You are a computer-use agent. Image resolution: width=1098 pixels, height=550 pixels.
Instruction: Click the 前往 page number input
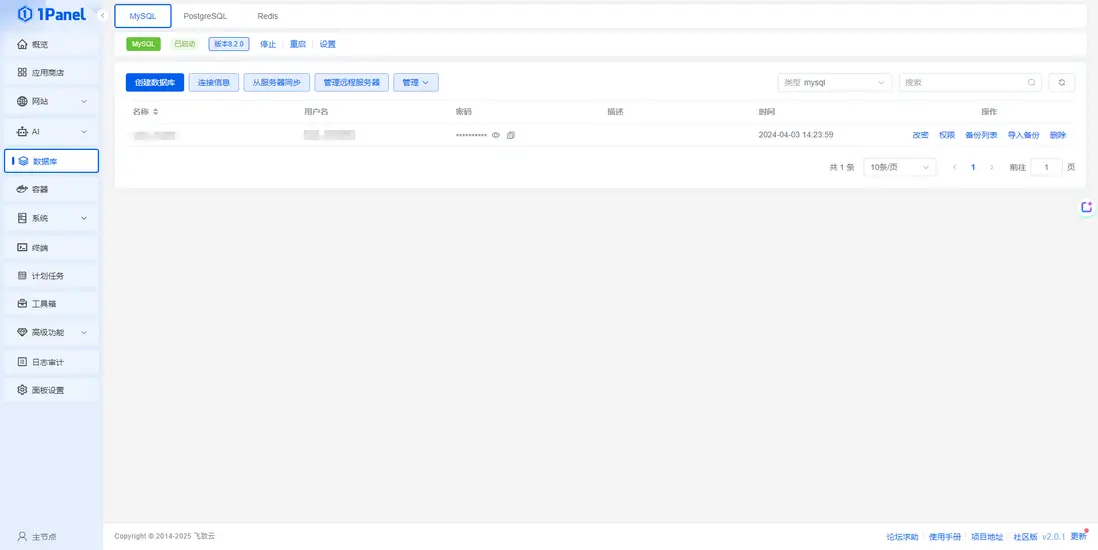[x=1047, y=167]
